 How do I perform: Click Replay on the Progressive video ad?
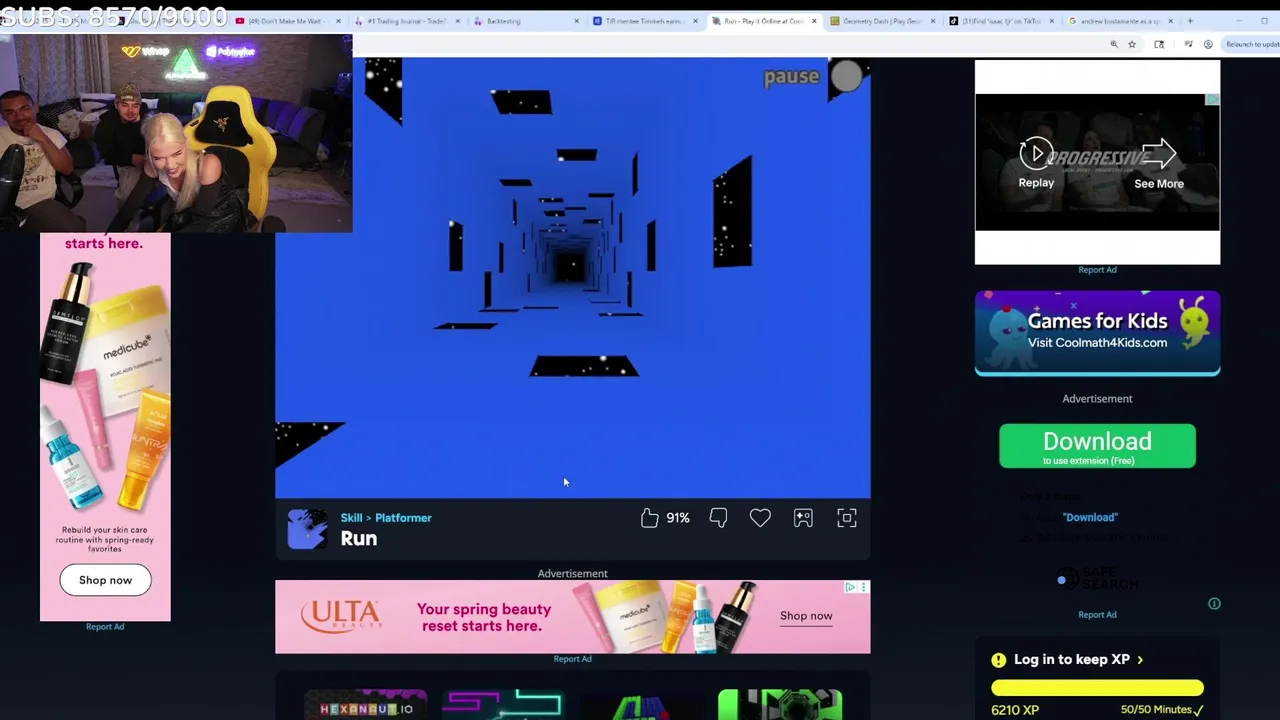(x=1036, y=164)
